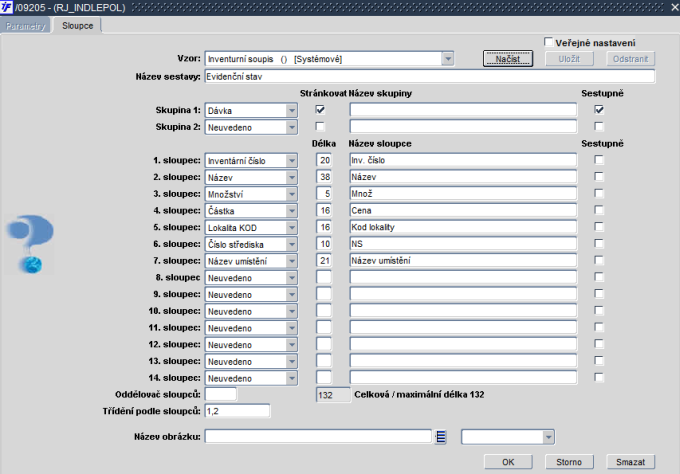680x474 pixels.
Task: Click the total length field showing 132
Action: [333, 395]
